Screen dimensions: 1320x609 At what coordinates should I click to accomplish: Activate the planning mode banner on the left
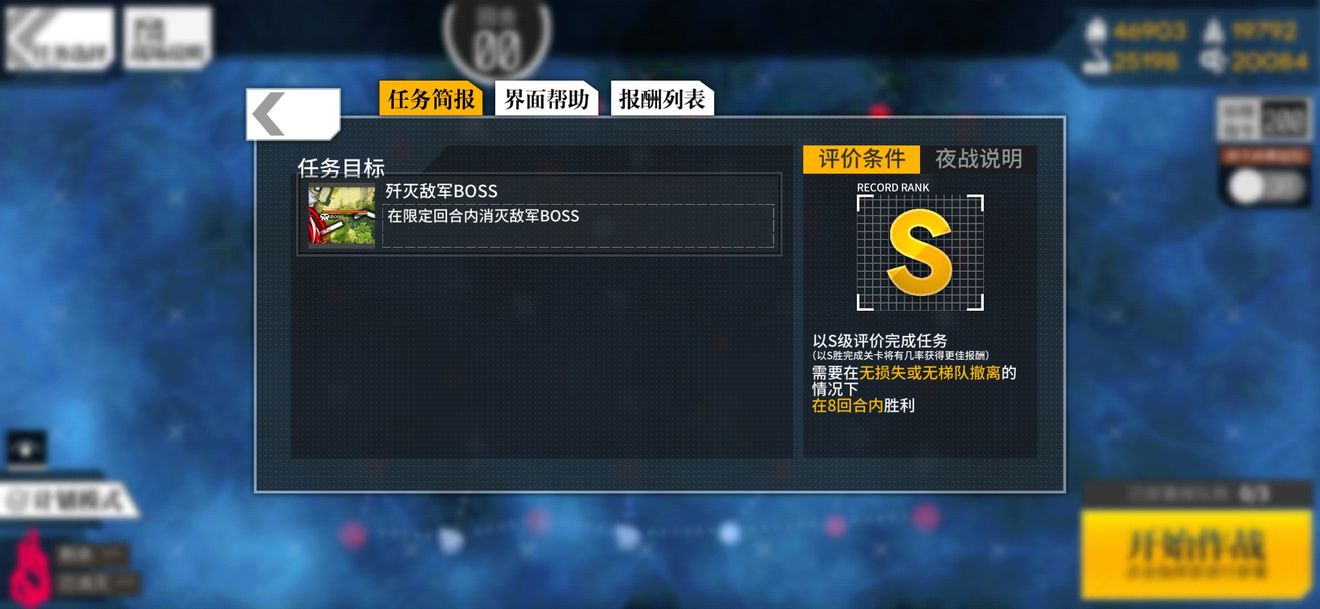pos(66,501)
